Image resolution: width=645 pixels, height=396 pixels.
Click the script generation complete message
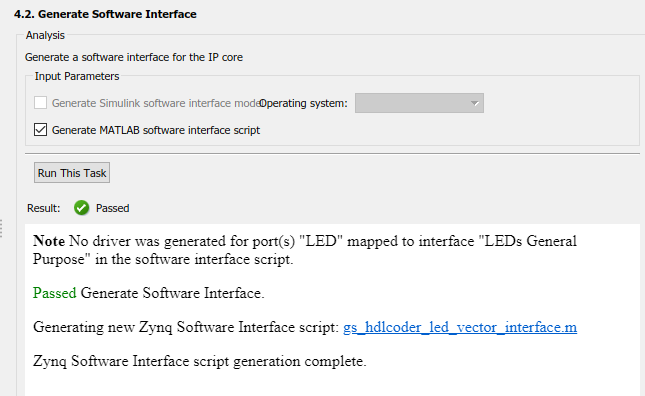[200, 361]
